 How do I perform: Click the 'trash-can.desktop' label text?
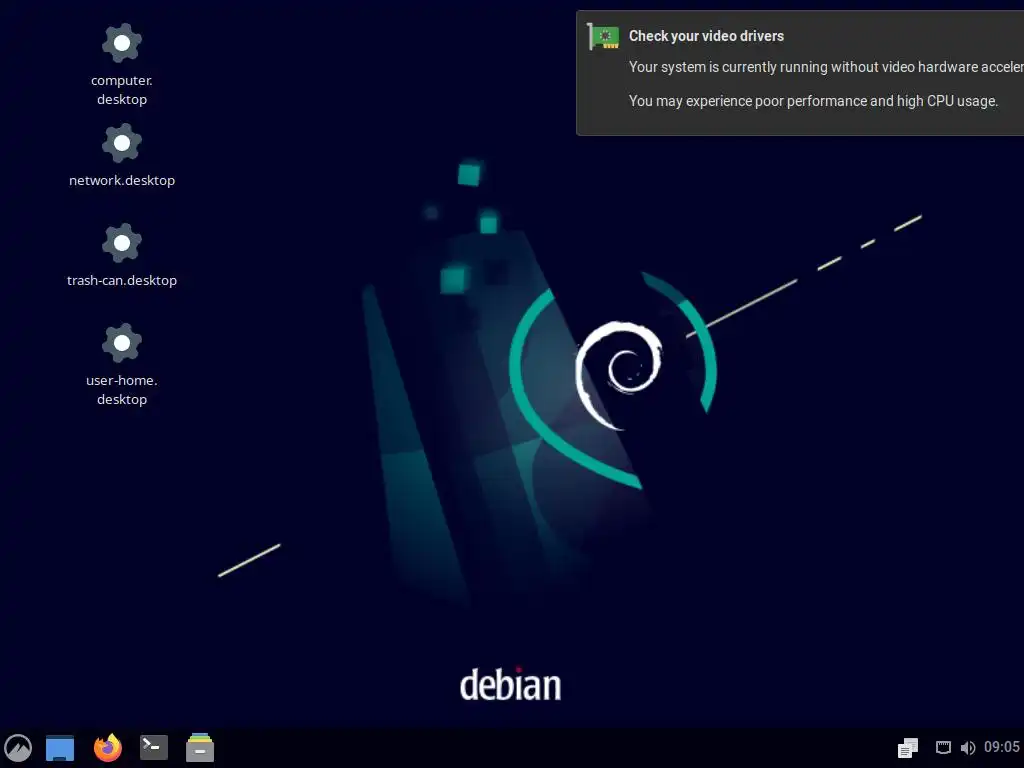click(x=121, y=280)
